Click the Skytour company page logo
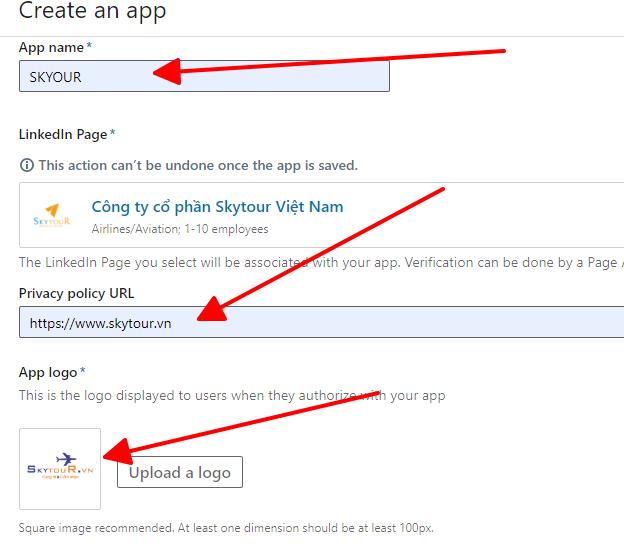 52,215
